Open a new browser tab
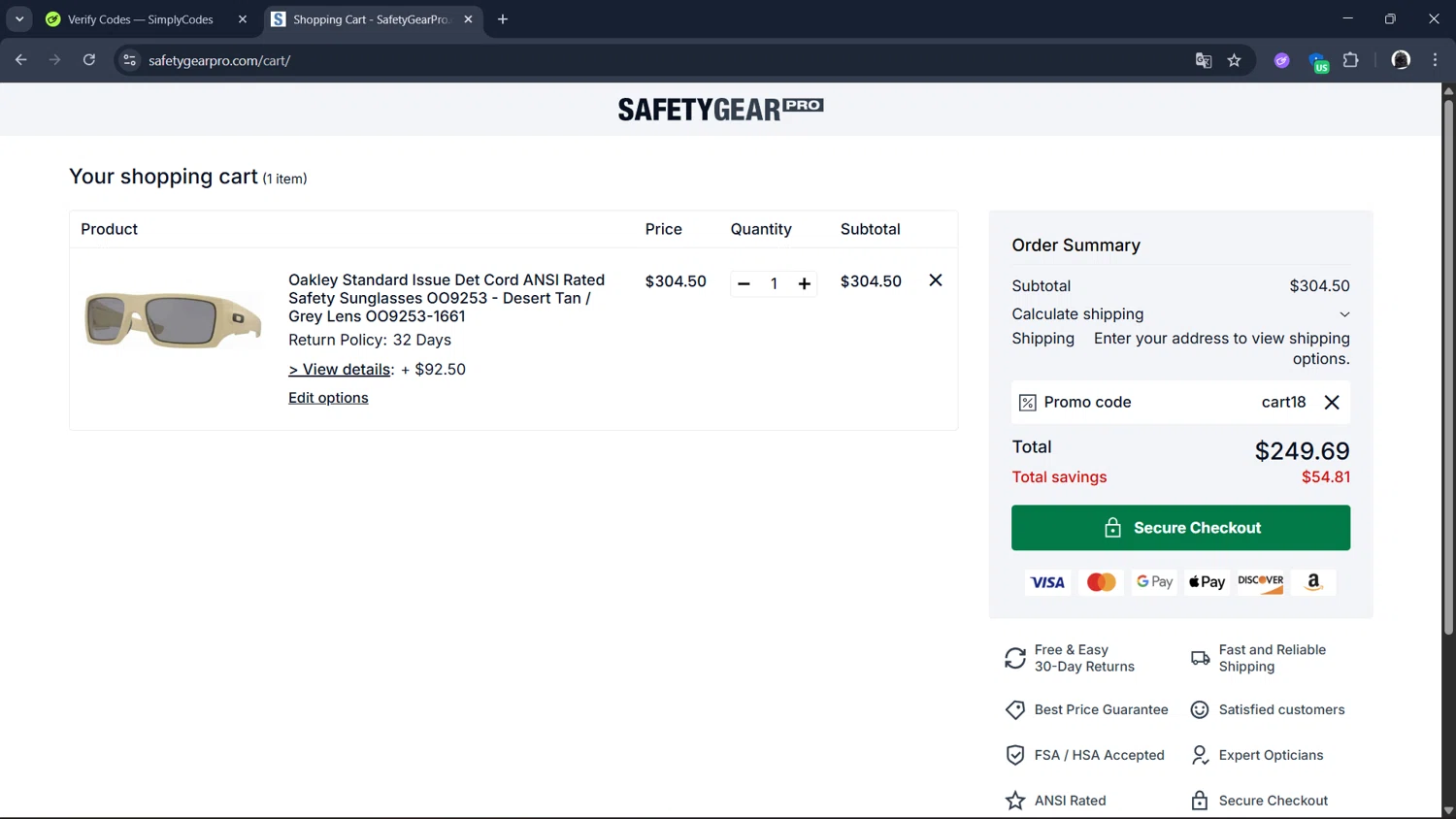Image resolution: width=1456 pixels, height=819 pixels. (x=503, y=19)
